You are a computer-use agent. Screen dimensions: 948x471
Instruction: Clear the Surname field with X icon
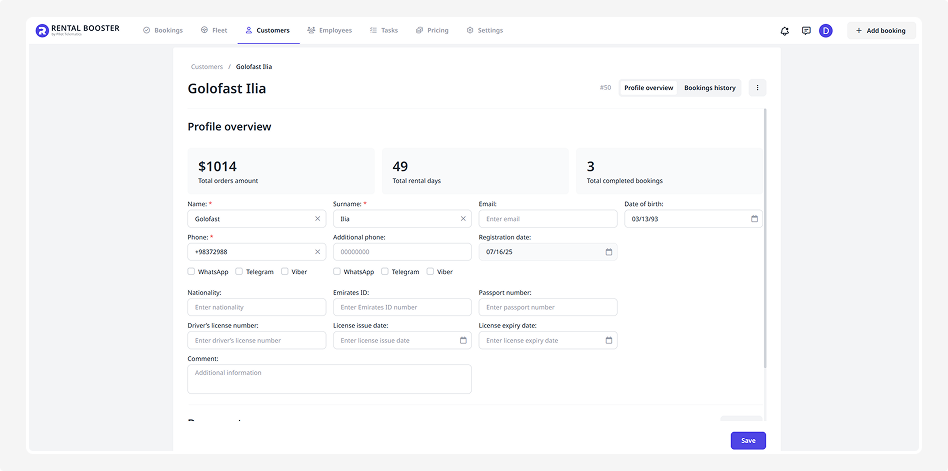[463, 218]
